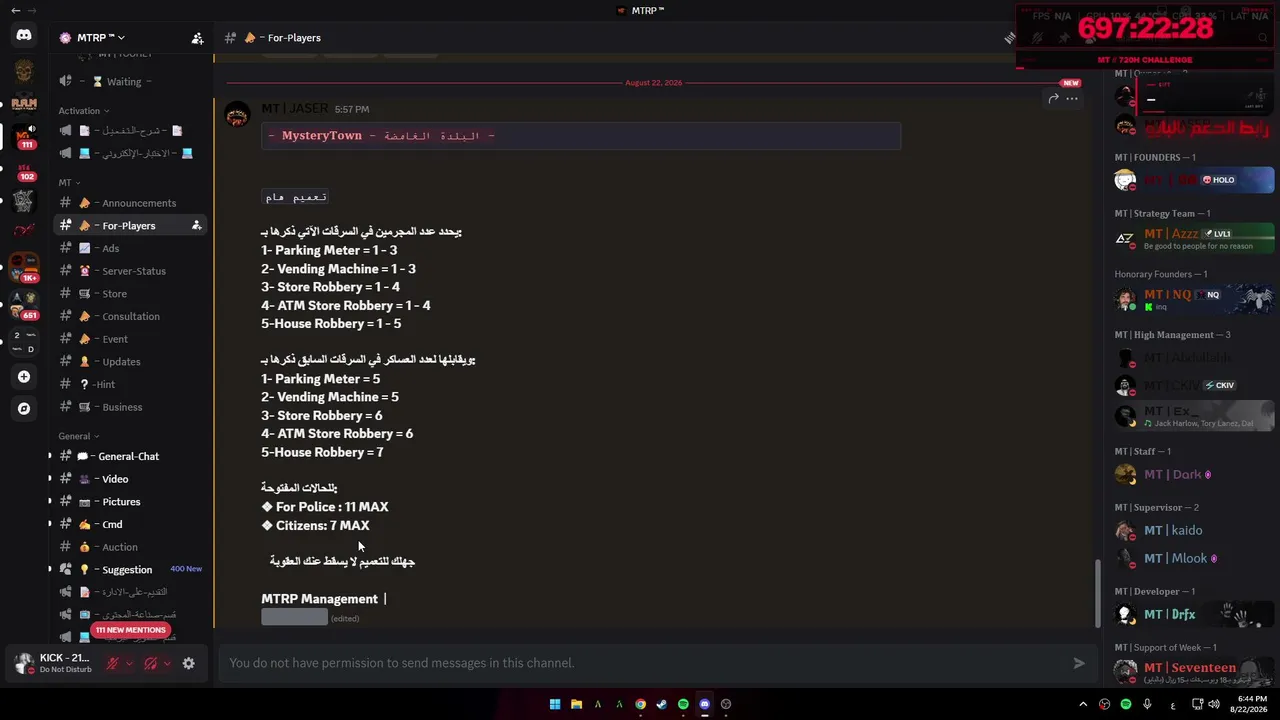Screen dimensions: 1280x720
Task: Click the forward message arrow icon
Action: coord(1053,98)
